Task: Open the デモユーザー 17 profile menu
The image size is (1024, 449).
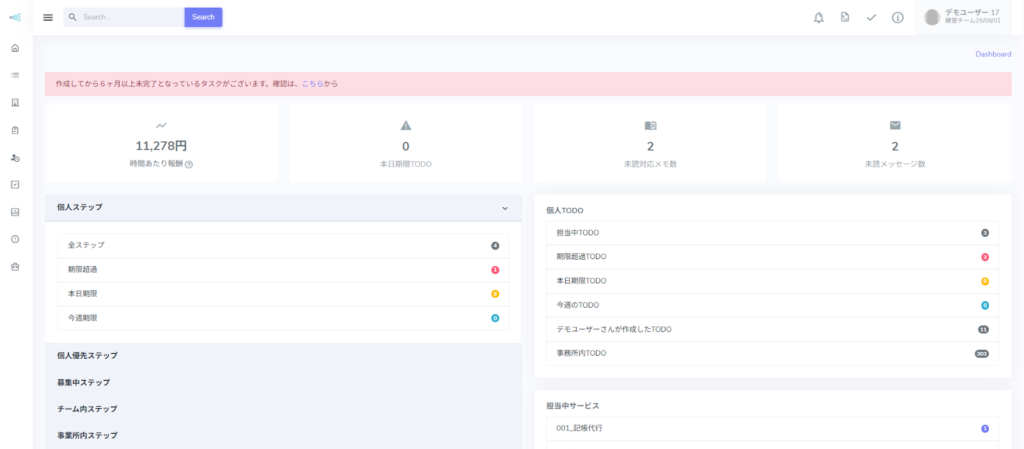Action: pyautogui.click(x=963, y=17)
